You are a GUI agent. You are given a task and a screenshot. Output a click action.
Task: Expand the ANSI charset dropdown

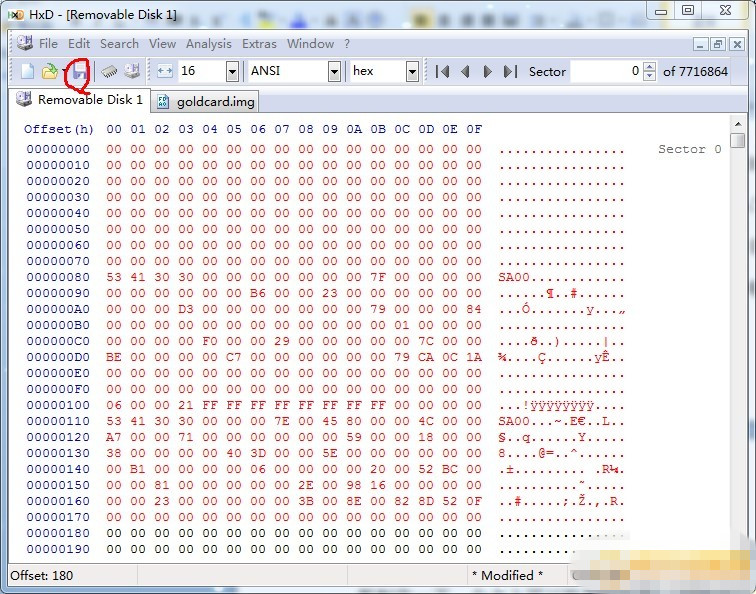334,72
